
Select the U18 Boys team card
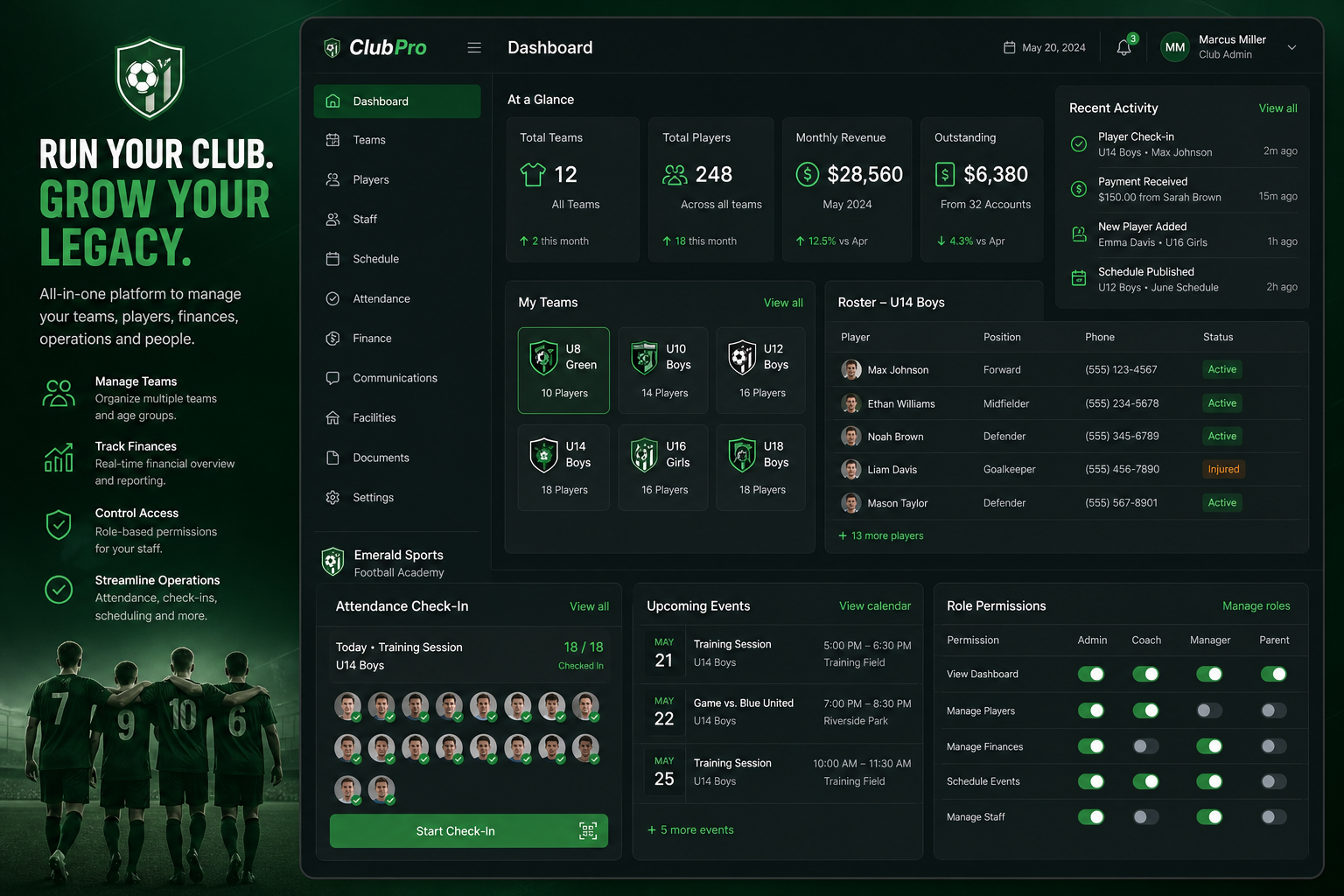coord(761,467)
